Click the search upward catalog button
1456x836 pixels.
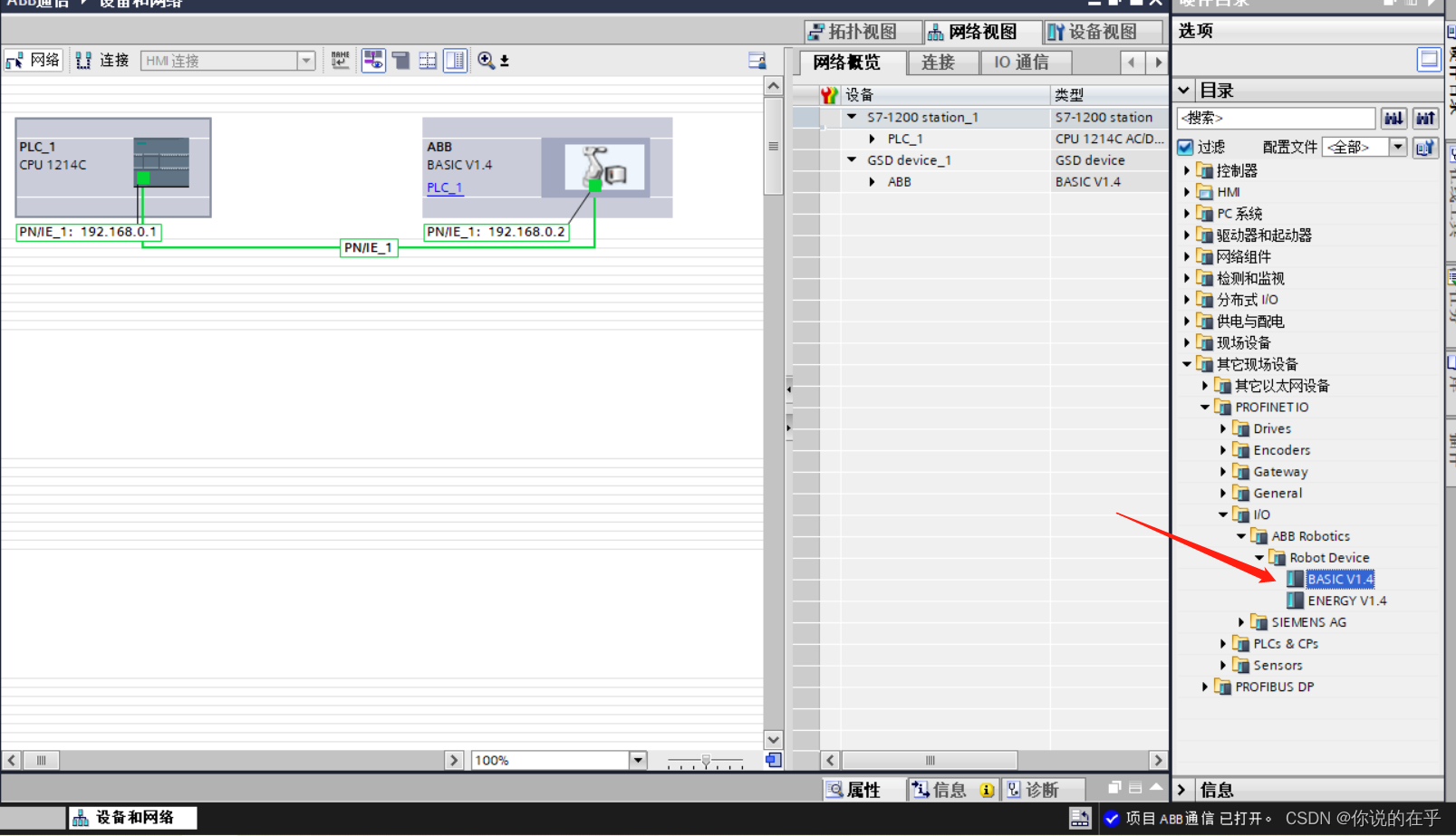(x=1425, y=118)
